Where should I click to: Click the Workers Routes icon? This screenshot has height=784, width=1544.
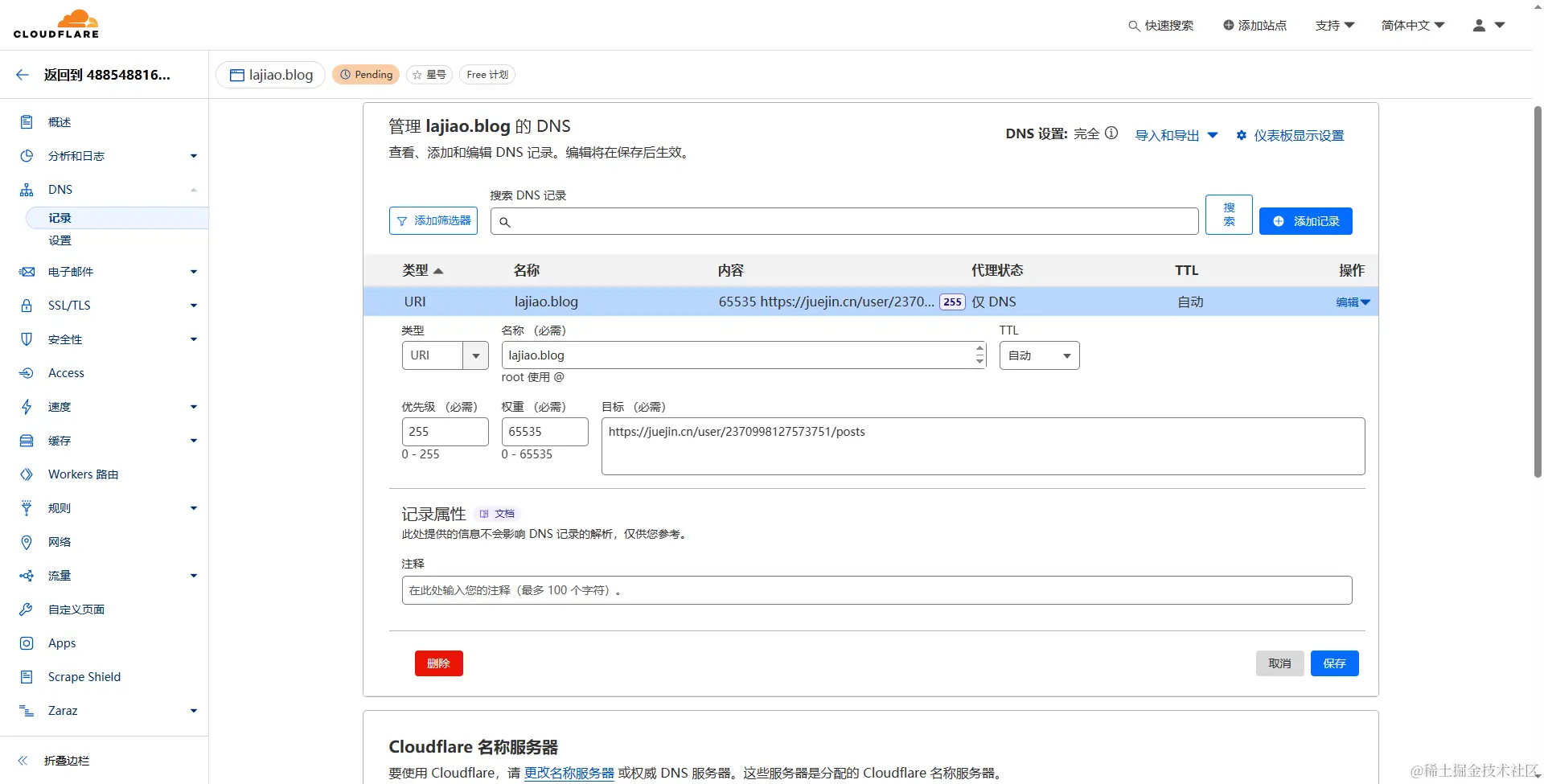point(27,474)
